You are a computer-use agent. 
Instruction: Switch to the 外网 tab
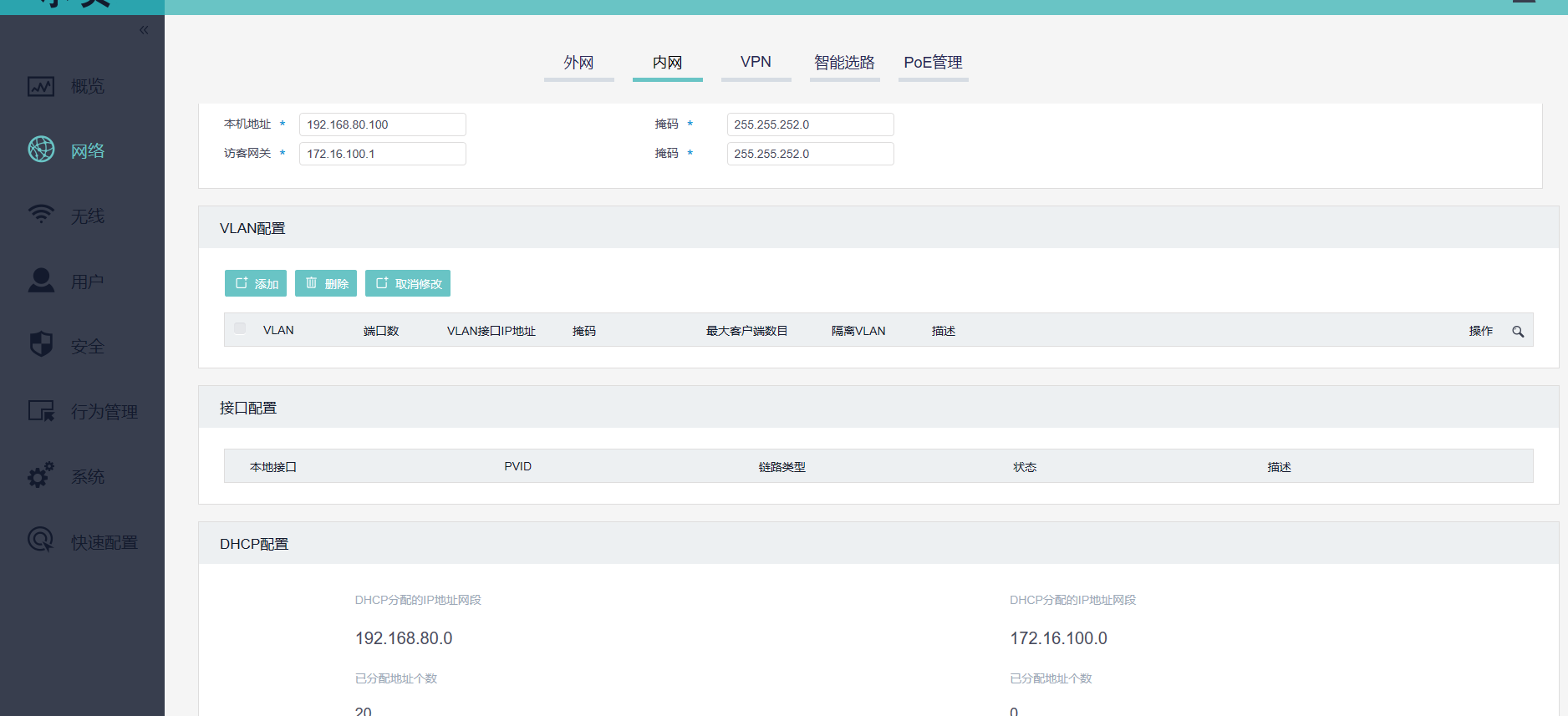click(578, 63)
